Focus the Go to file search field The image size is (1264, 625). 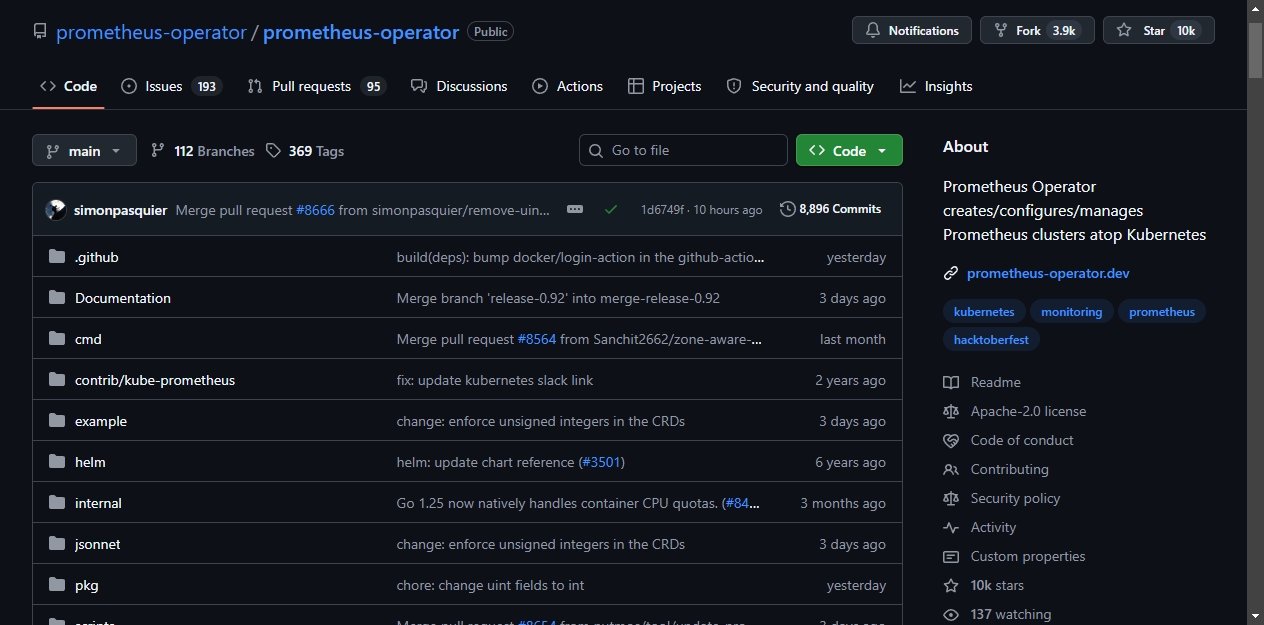683,150
